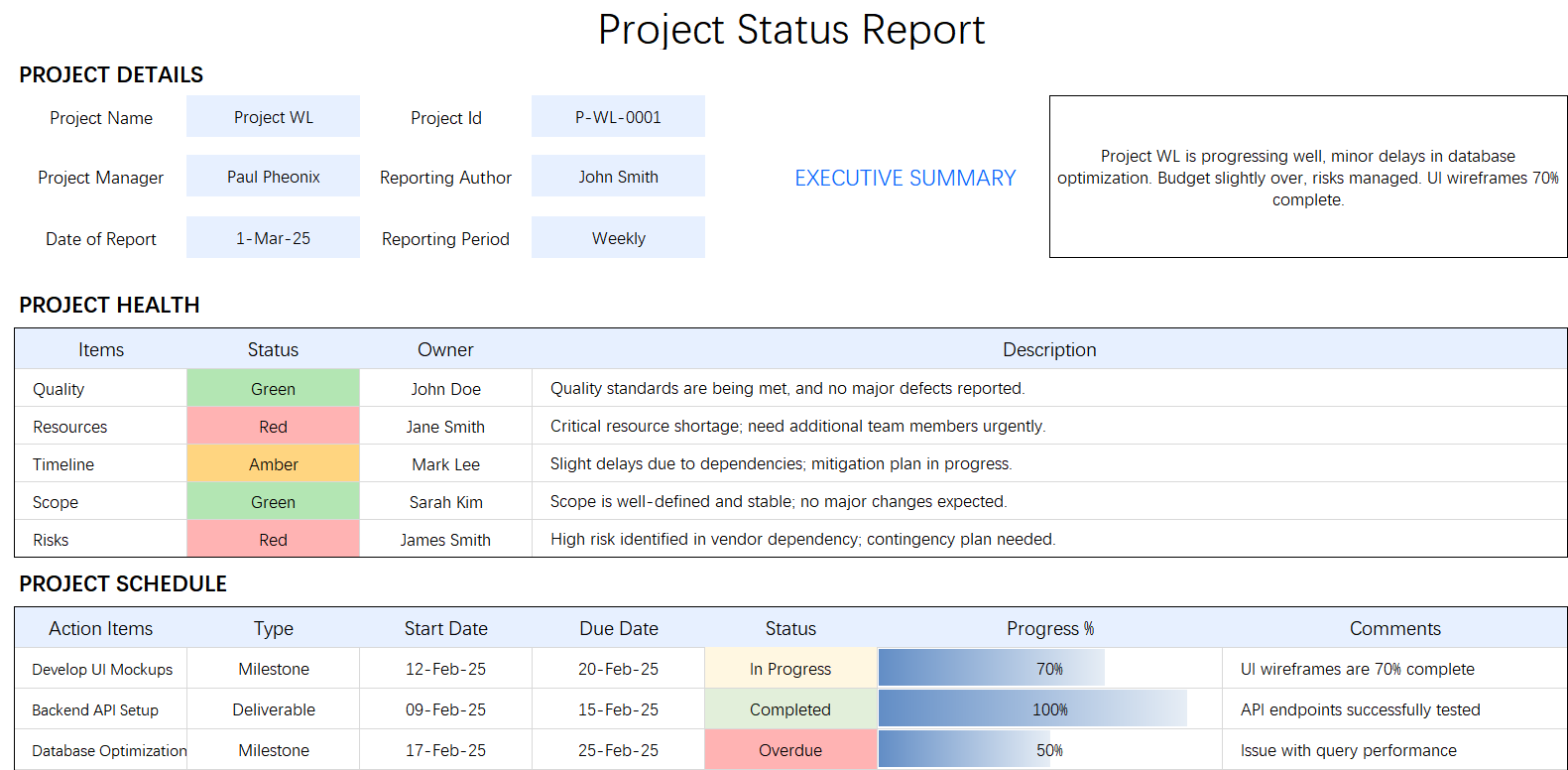Click the Health table Description column header
Viewport: 1568px width, 770px height.
coord(1049,349)
